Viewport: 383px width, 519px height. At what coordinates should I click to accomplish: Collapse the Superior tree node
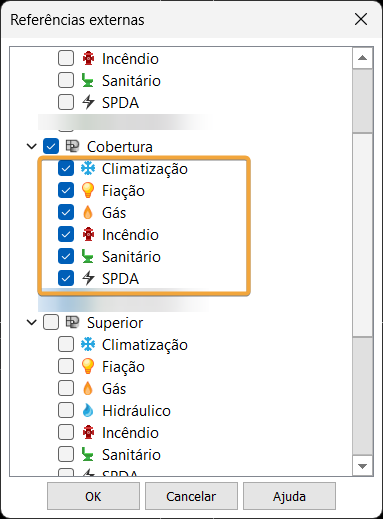point(32,322)
